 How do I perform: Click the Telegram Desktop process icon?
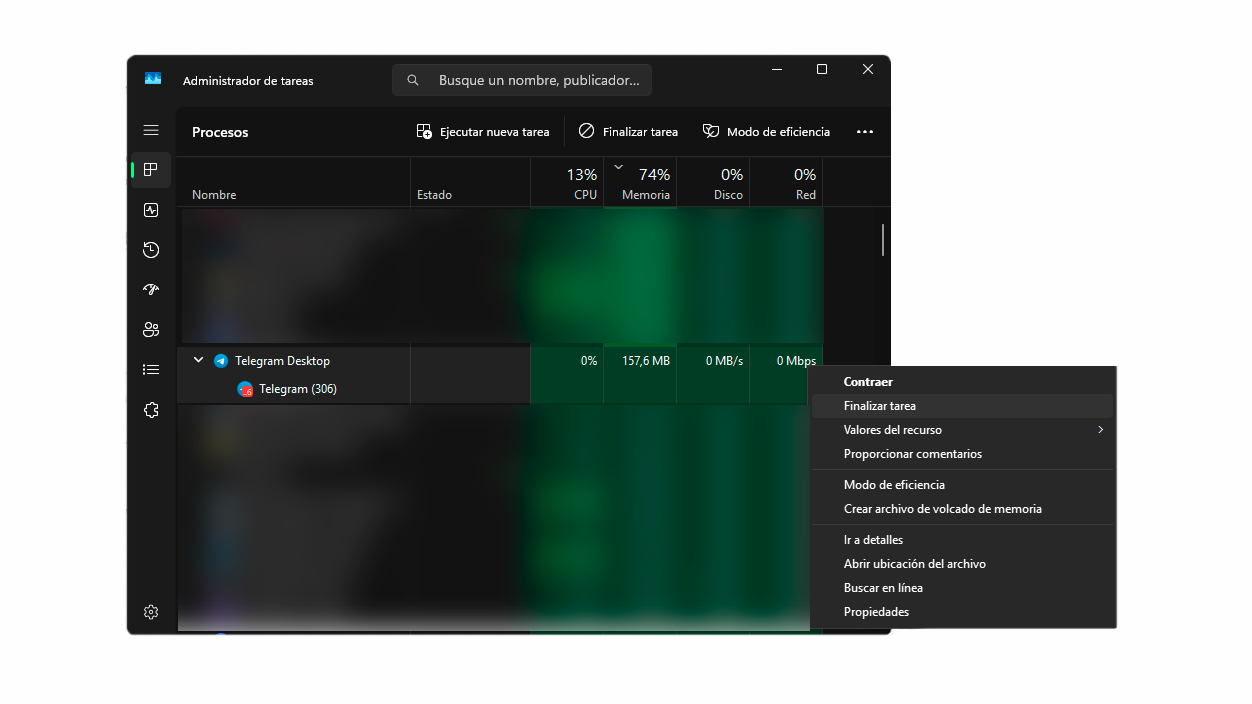tap(222, 360)
